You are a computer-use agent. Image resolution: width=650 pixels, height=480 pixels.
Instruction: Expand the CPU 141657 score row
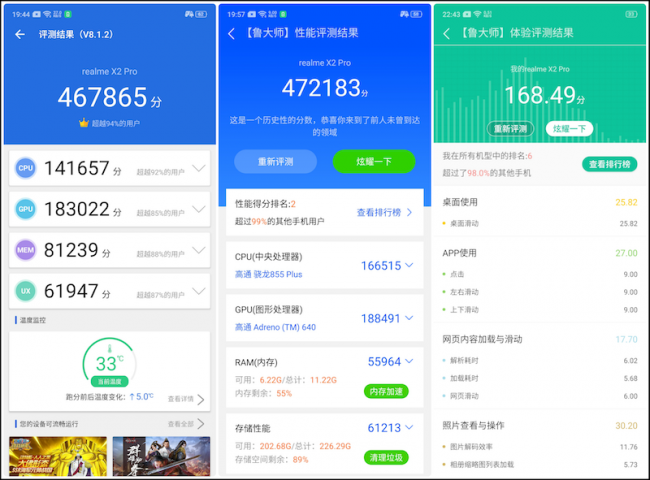click(198, 169)
